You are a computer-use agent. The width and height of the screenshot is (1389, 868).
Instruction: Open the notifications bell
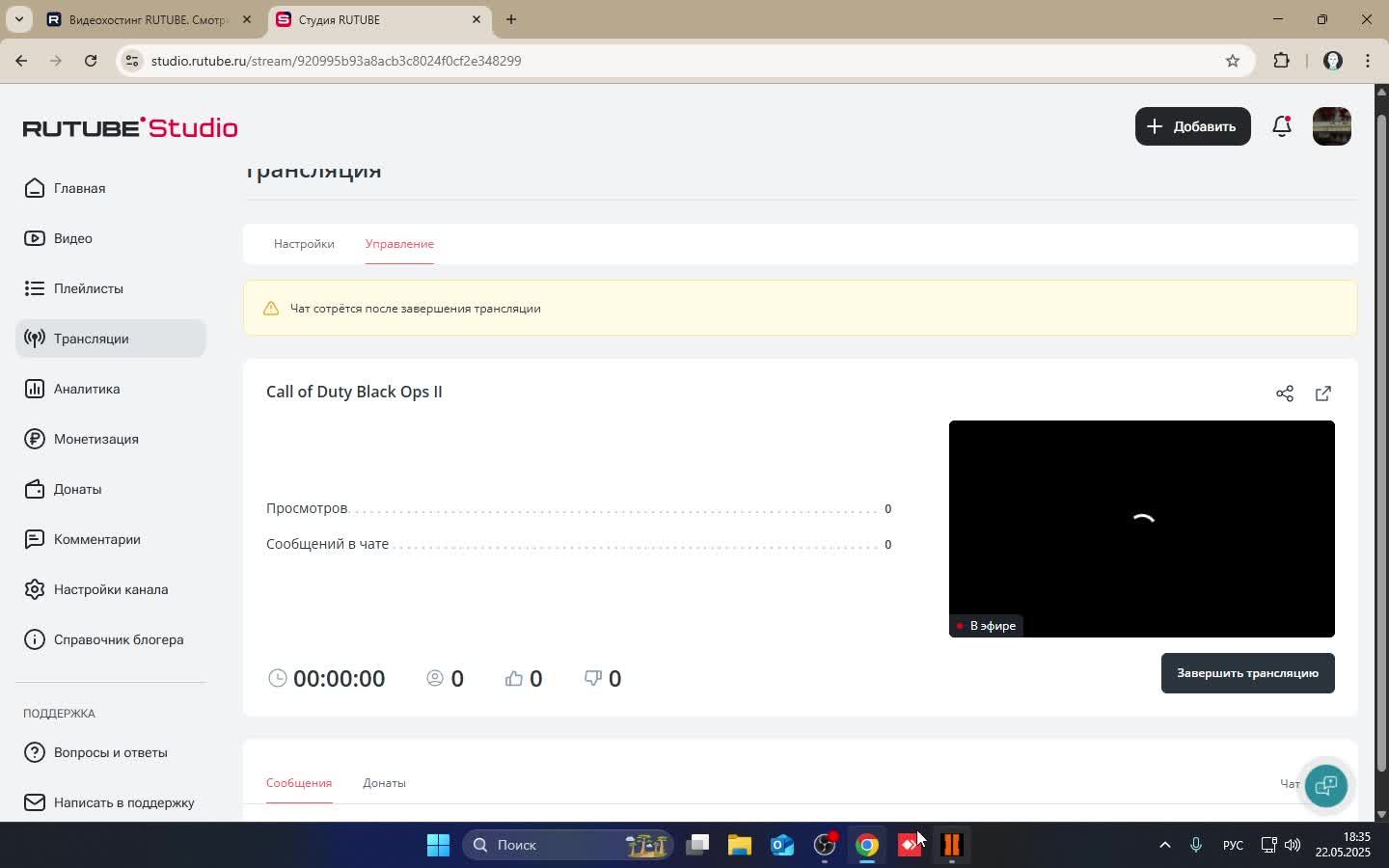(1282, 126)
